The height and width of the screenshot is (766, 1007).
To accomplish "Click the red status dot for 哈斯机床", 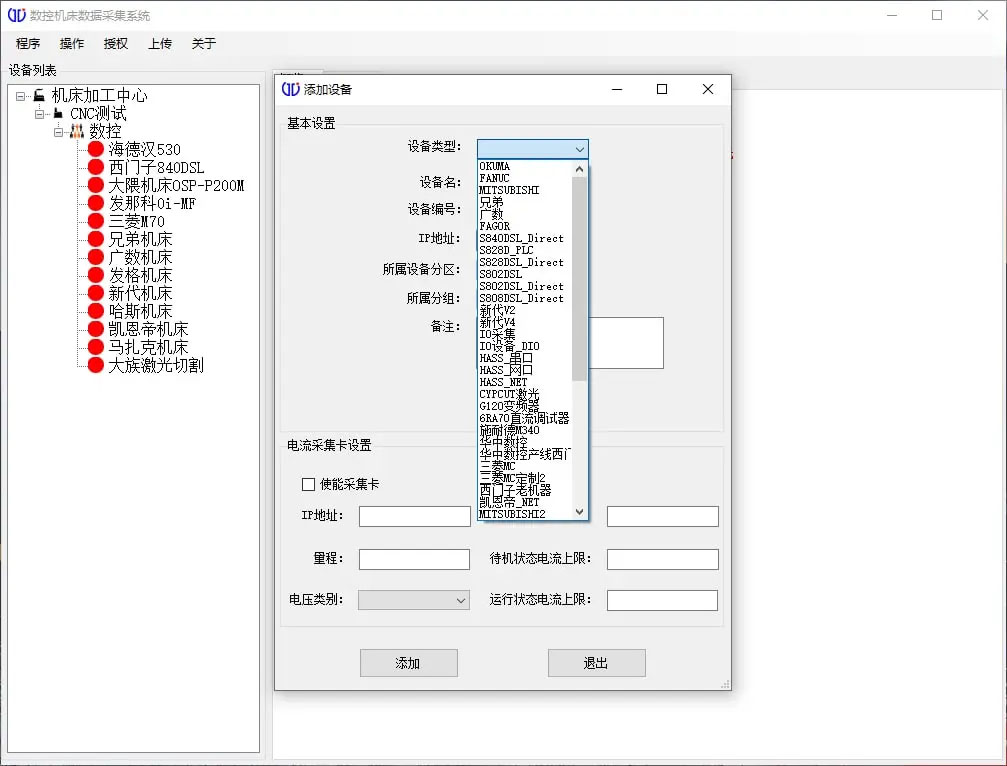I will [96, 311].
